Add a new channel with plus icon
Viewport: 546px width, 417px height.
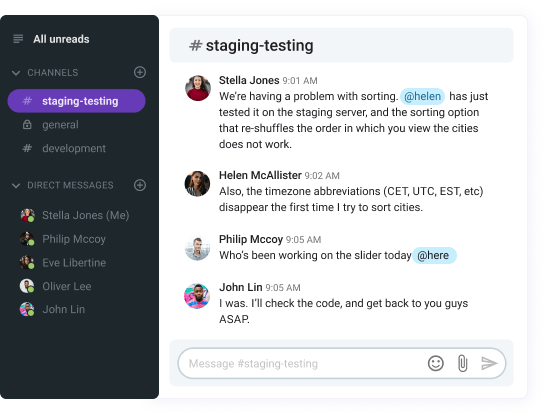point(140,72)
